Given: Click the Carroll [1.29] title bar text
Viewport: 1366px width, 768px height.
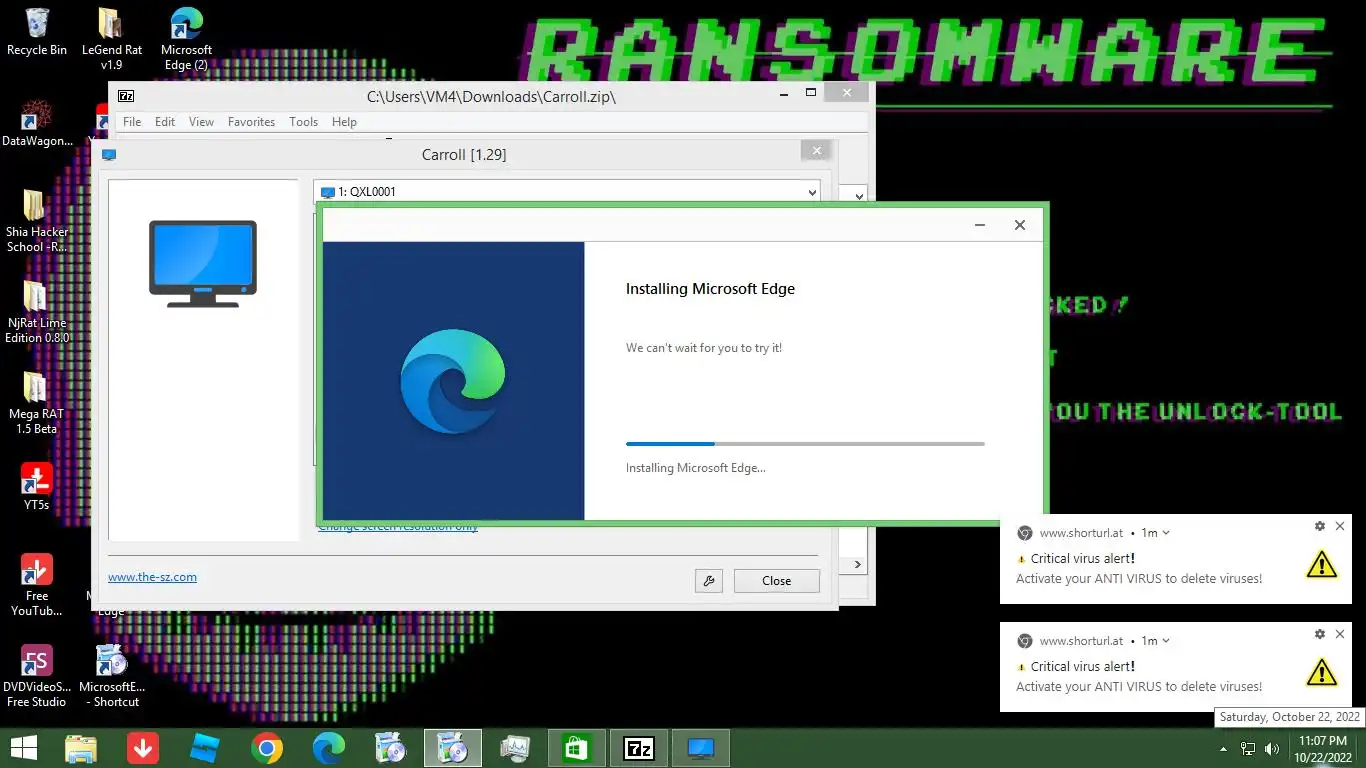Looking at the screenshot, I should tap(464, 155).
